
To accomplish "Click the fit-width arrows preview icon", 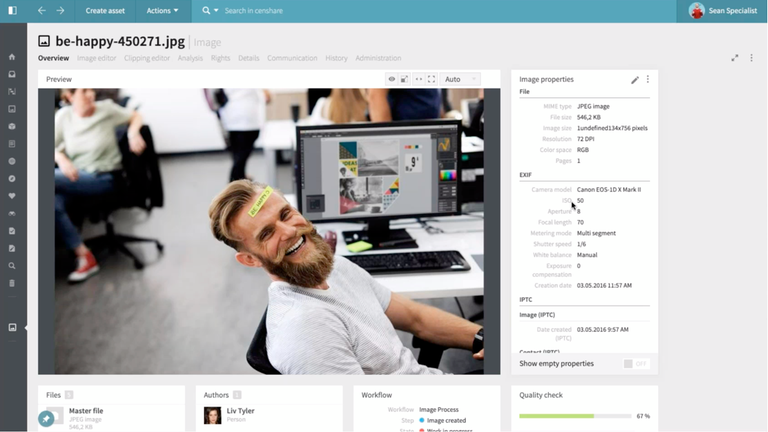I will click(x=418, y=79).
